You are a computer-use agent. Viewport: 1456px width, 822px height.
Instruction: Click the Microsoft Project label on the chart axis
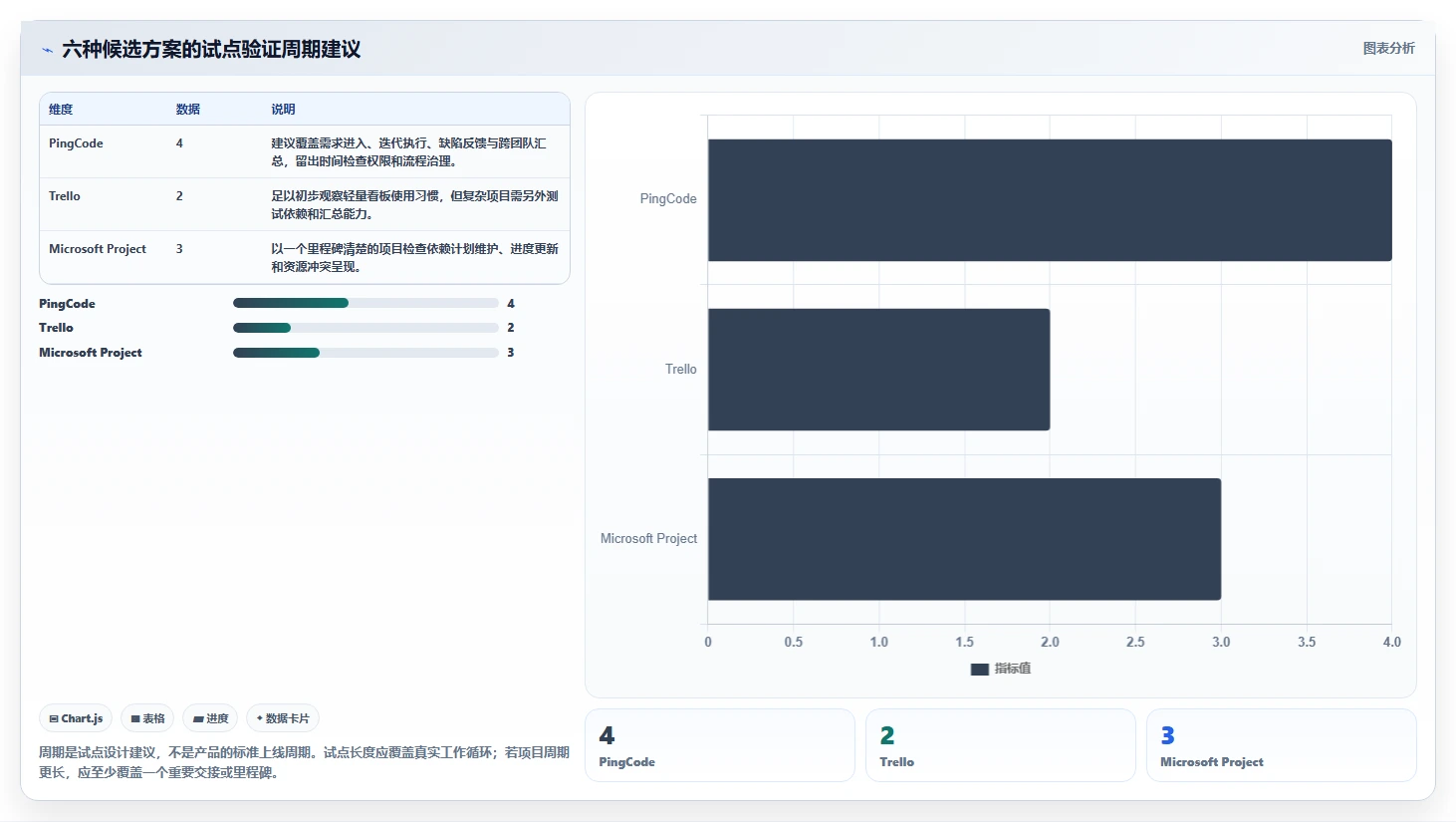pos(648,539)
